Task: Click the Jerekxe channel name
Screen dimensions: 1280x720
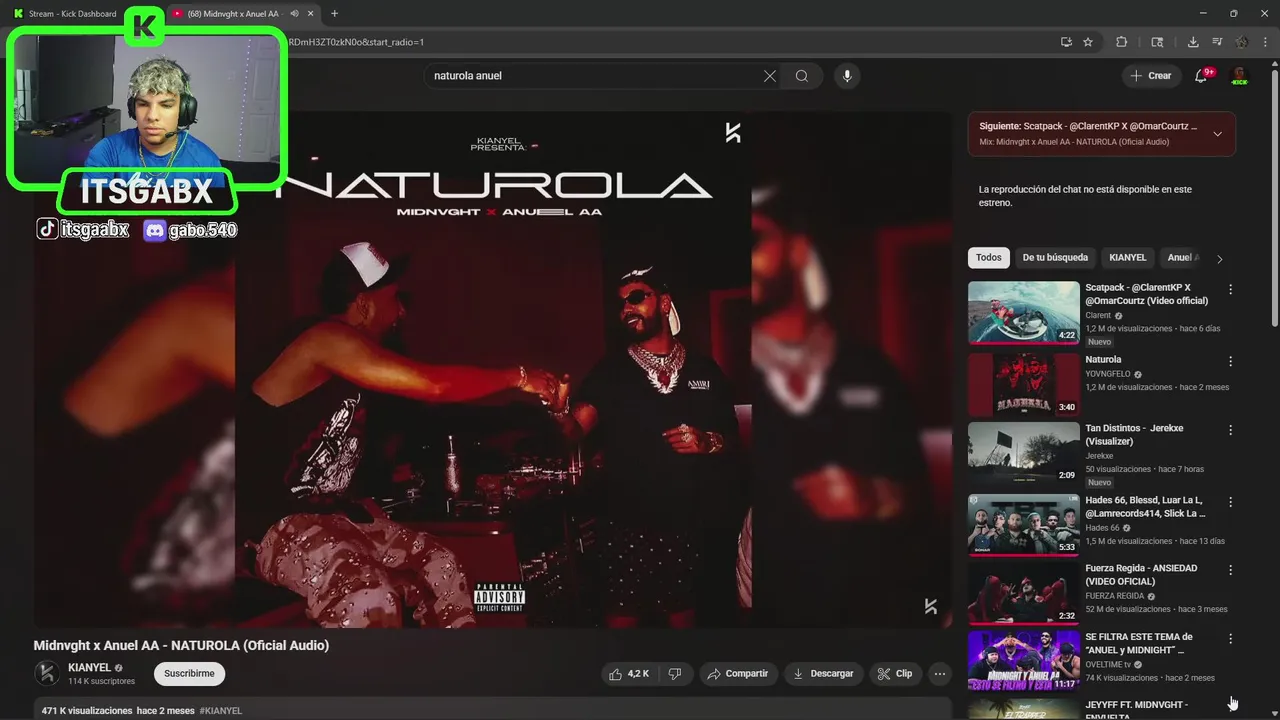Action: tap(1100, 456)
